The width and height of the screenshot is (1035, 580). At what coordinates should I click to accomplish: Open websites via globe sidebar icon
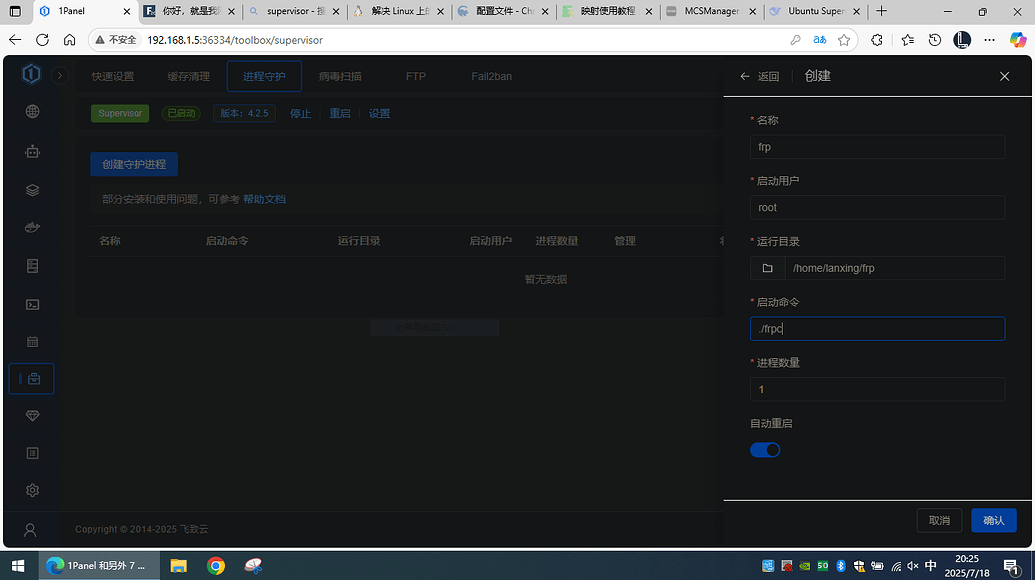(31, 111)
